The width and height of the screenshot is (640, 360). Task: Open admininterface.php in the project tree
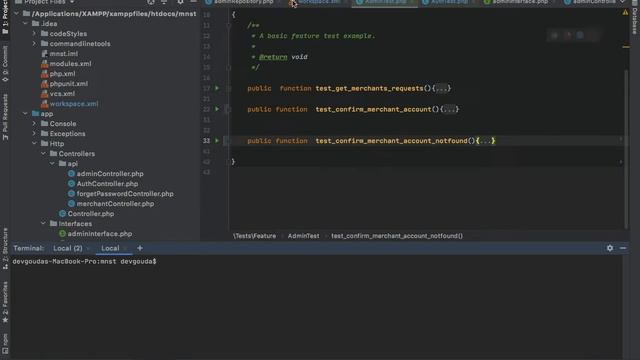(100, 233)
